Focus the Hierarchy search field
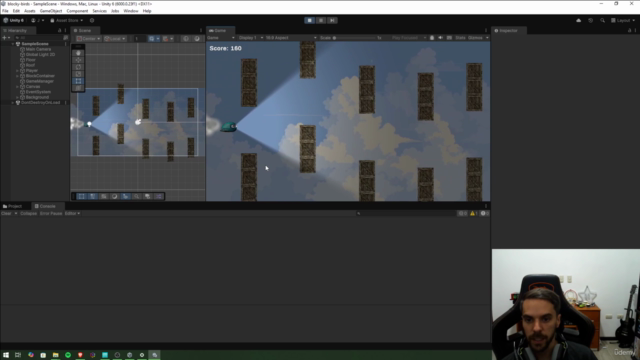 click(x=39, y=38)
